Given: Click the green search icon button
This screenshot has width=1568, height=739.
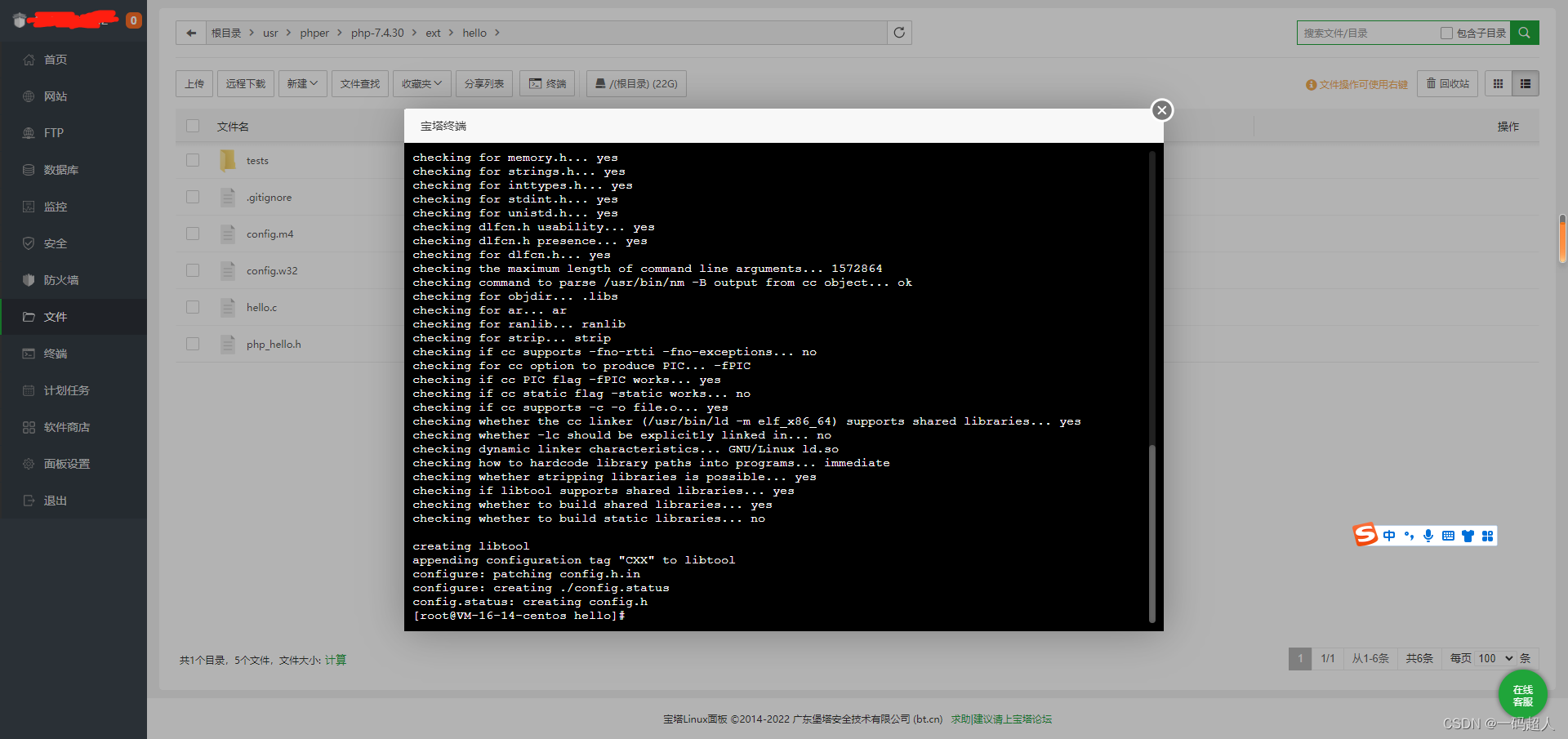Looking at the screenshot, I should pyautogui.click(x=1524, y=33).
